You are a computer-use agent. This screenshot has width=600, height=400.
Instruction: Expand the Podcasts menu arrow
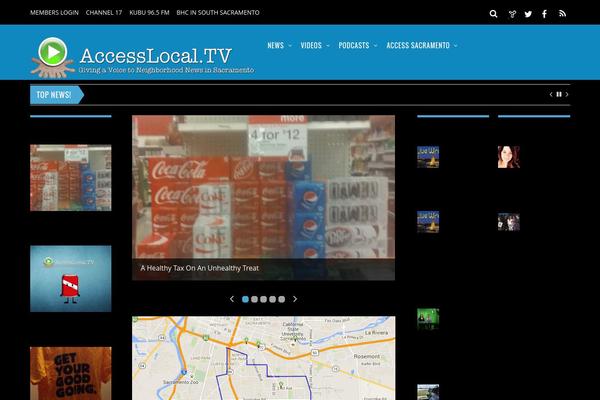375,46
